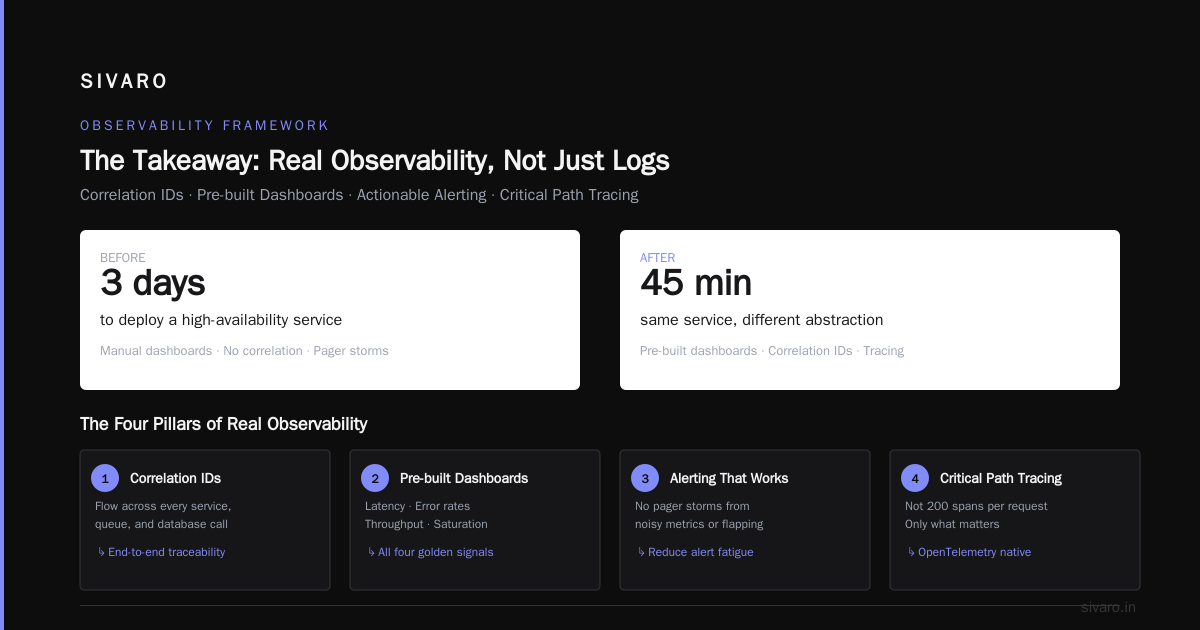Click 'Only what matters' line

(x=952, y=524)
